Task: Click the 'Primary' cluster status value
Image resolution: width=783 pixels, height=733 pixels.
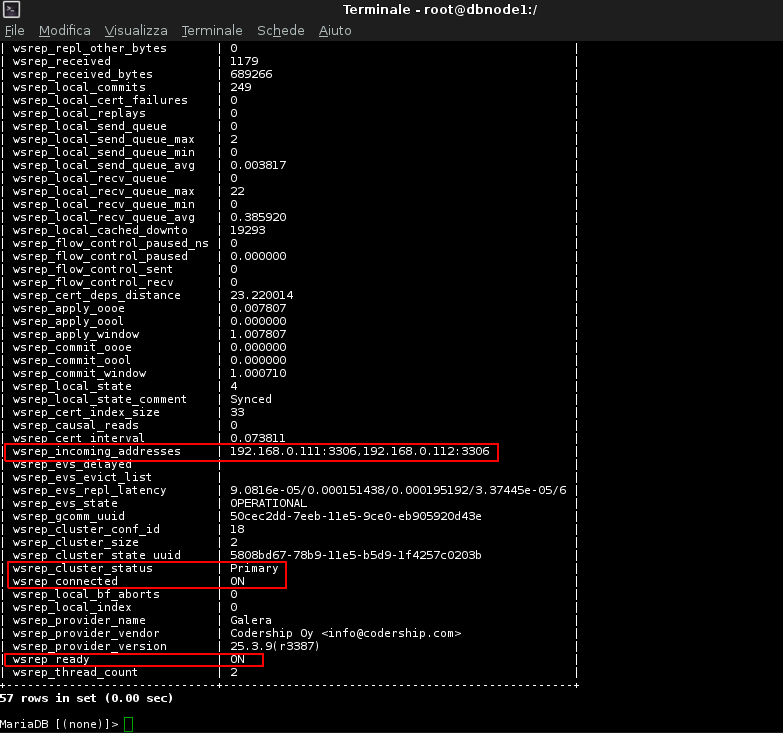Action: point(254,568)
